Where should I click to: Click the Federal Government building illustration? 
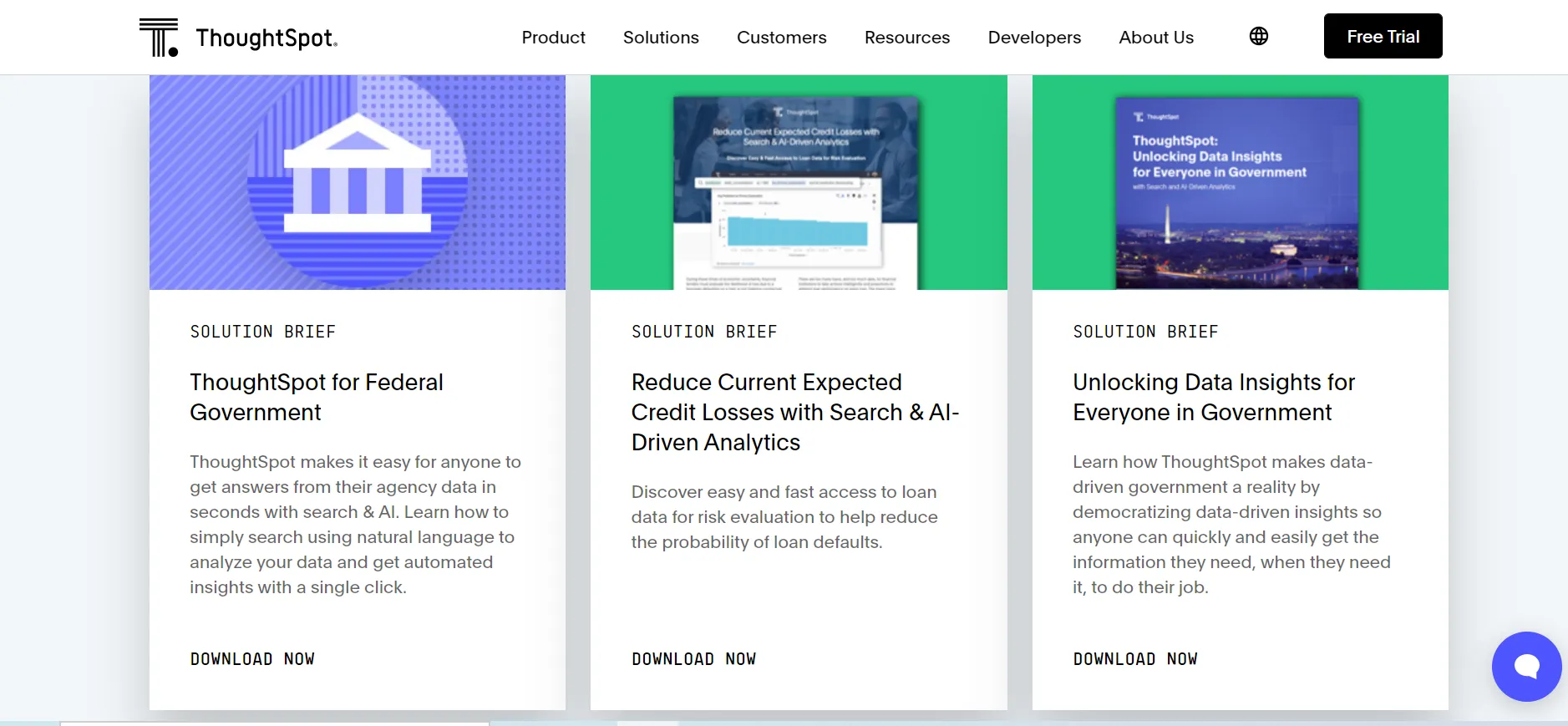pyautogui.click(x=358, y=183)
